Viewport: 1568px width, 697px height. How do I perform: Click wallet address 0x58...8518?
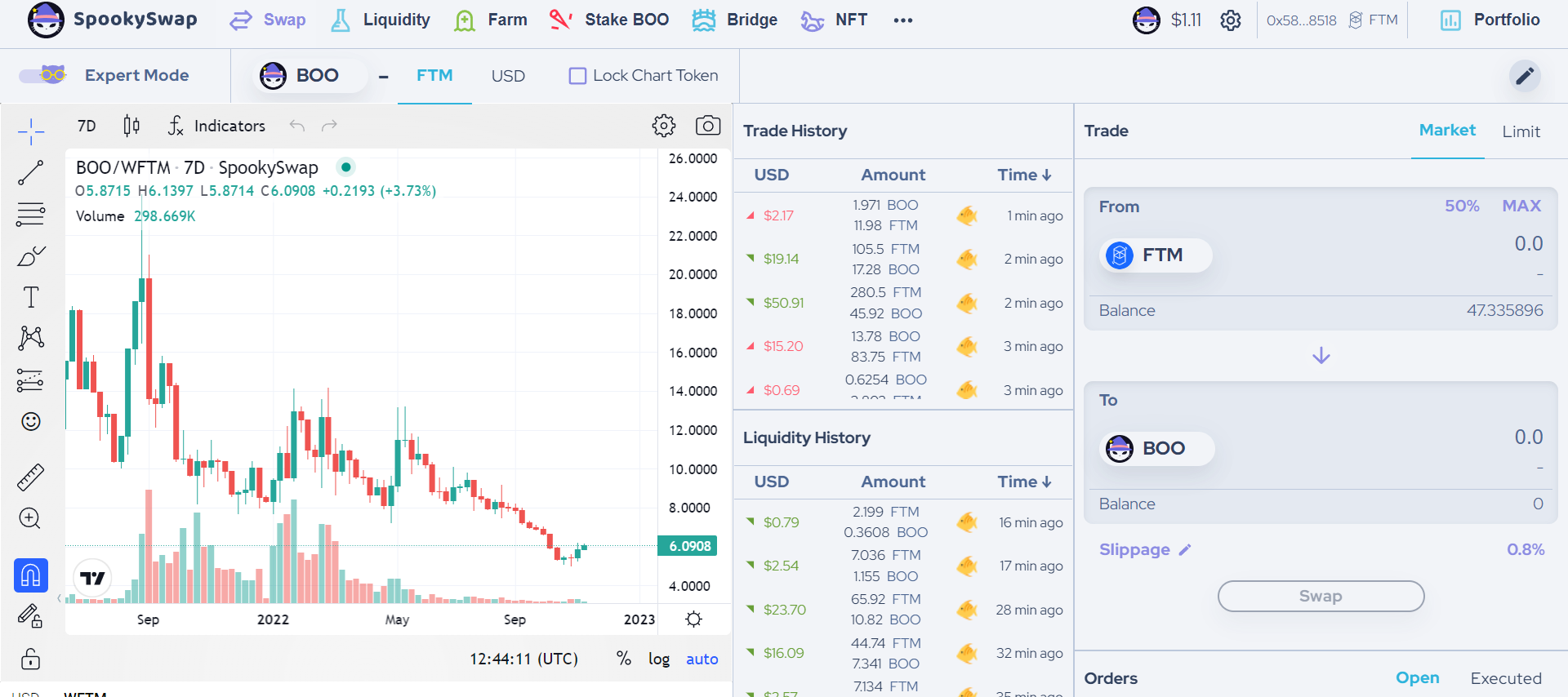1301,20
